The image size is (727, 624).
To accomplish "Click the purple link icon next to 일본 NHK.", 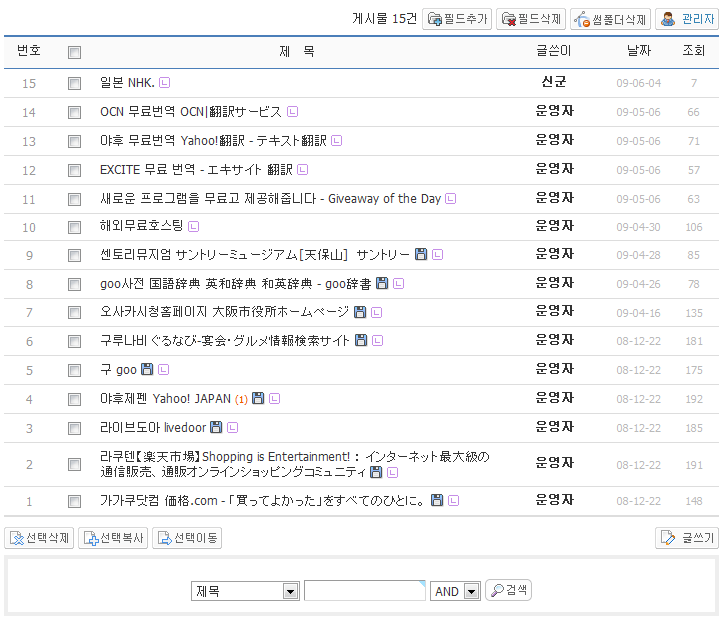I will 165,83.
